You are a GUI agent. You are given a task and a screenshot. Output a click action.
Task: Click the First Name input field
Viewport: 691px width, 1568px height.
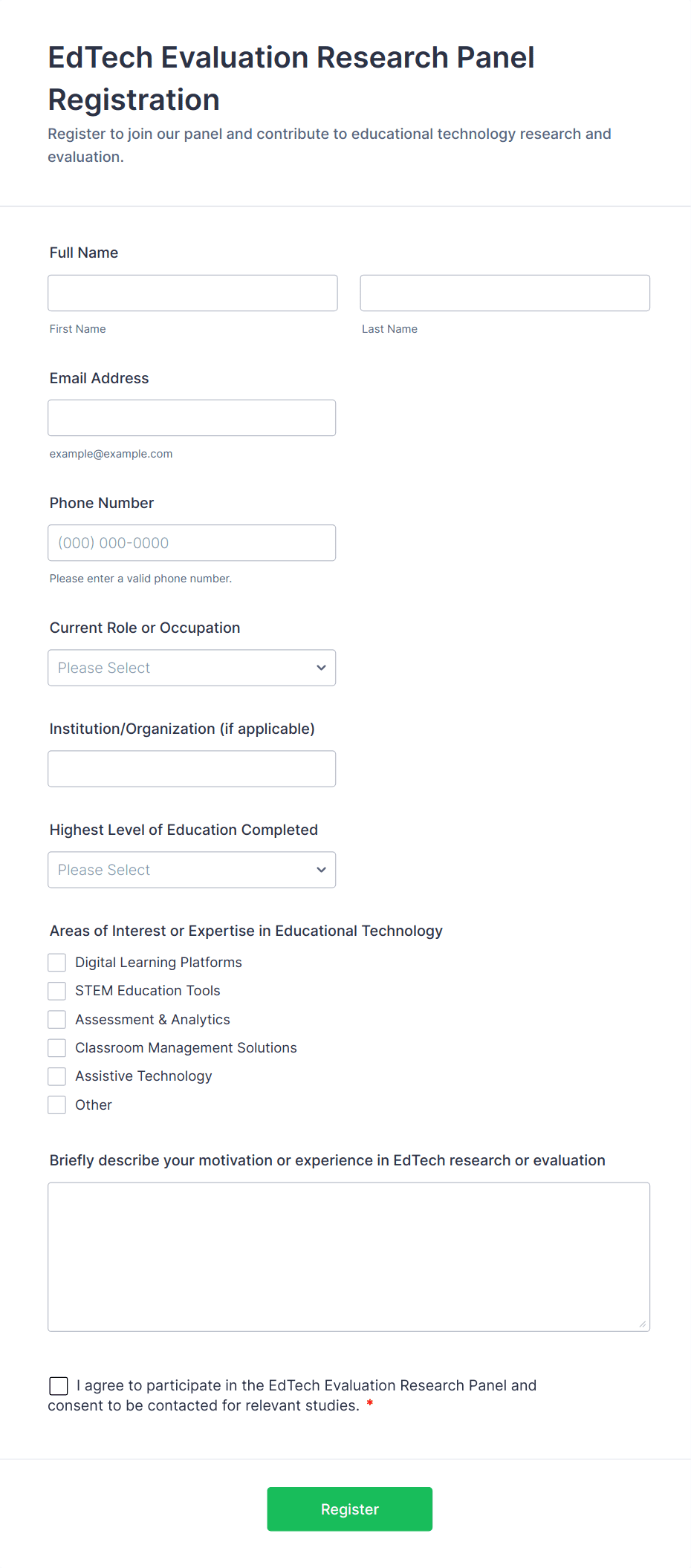pos(192,293)
